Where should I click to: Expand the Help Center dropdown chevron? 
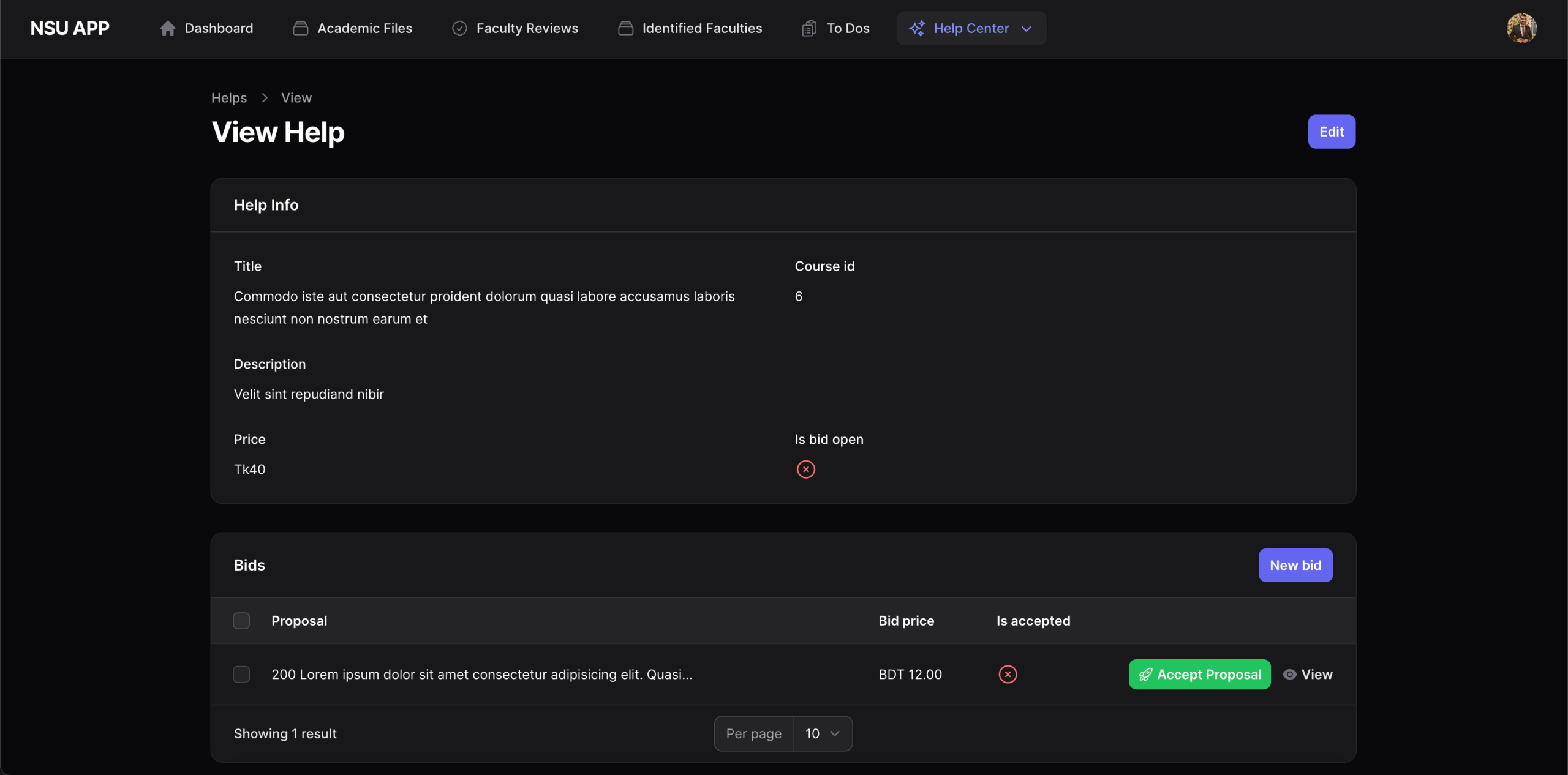[x=1027, y=29]
